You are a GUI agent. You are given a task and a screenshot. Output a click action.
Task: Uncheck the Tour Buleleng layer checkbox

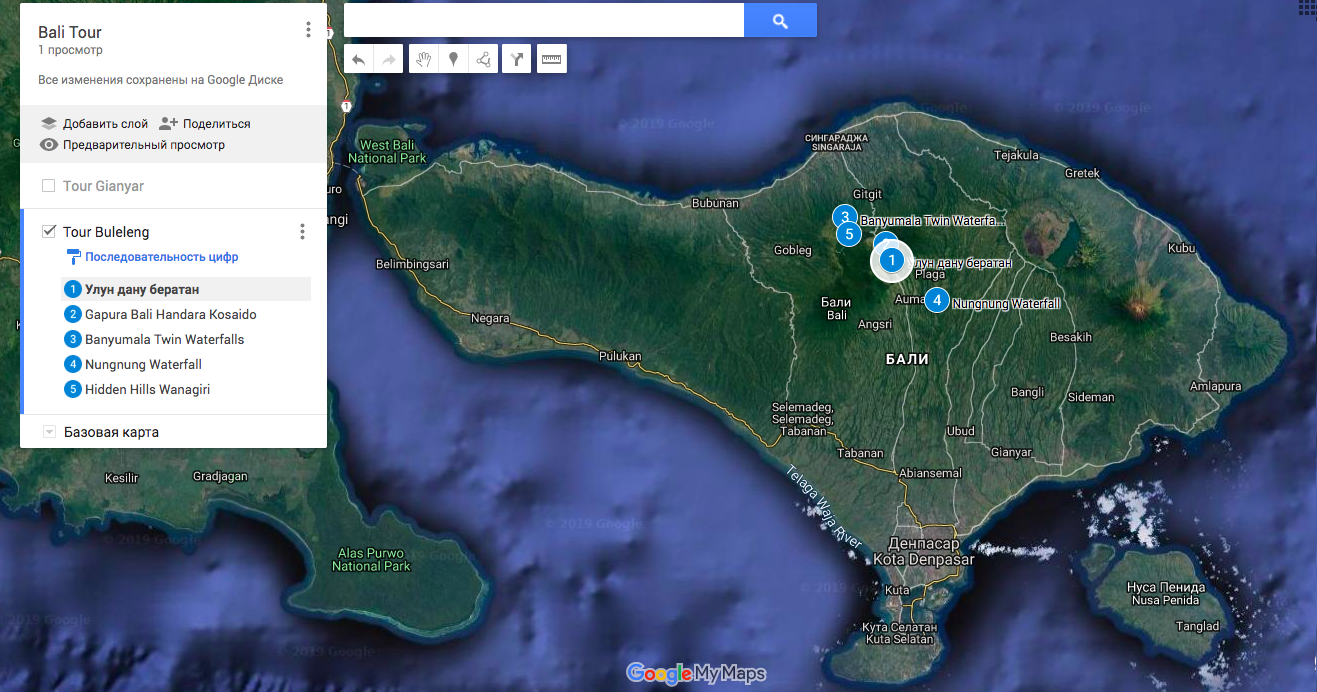(x=49, y=232)
